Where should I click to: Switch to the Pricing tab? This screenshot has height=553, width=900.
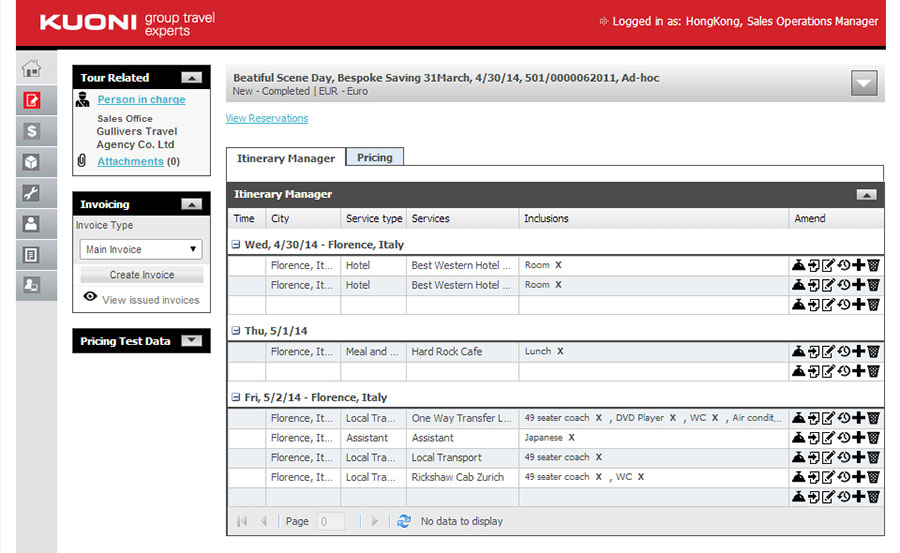coord(375,158)
